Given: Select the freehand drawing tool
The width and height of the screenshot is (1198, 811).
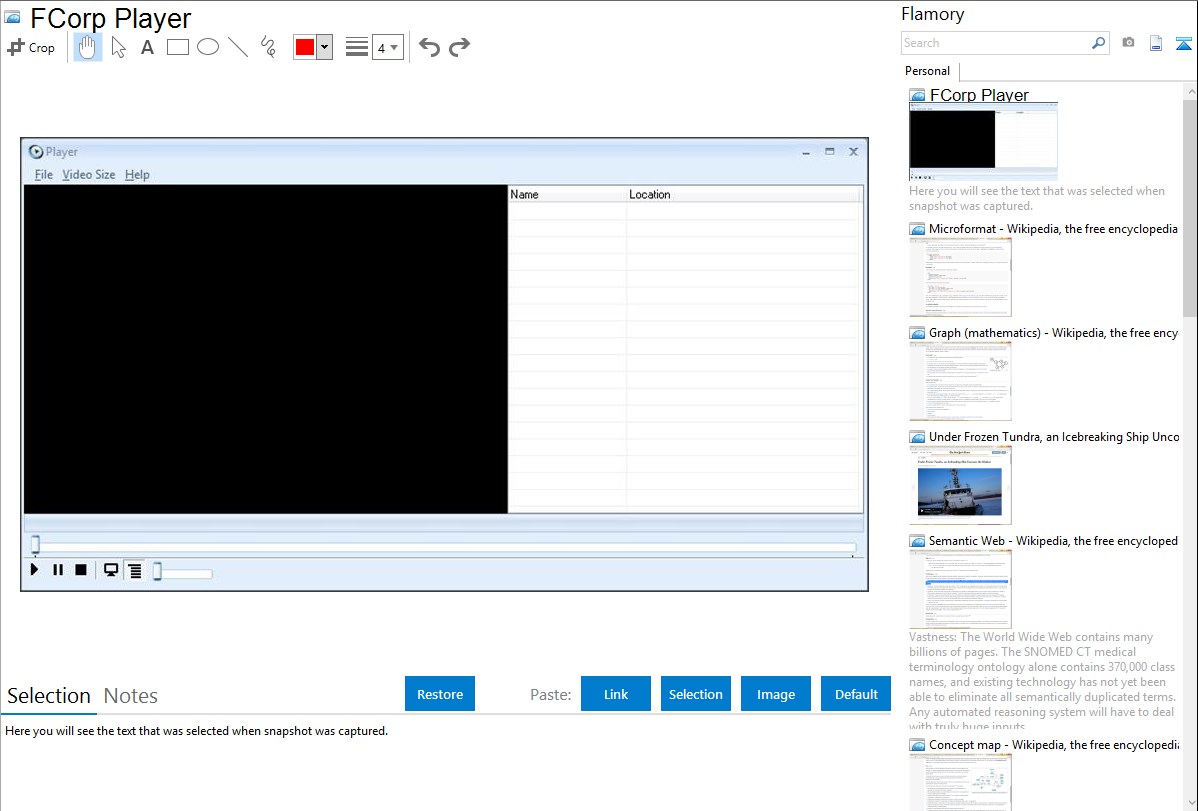Looking at the screenshot, I should tap(268, 47).
